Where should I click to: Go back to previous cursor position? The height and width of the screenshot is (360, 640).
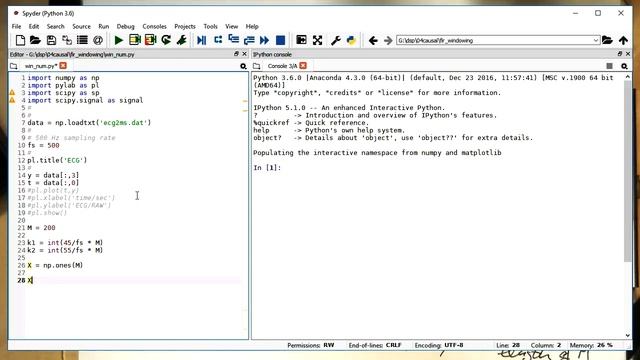373,40
